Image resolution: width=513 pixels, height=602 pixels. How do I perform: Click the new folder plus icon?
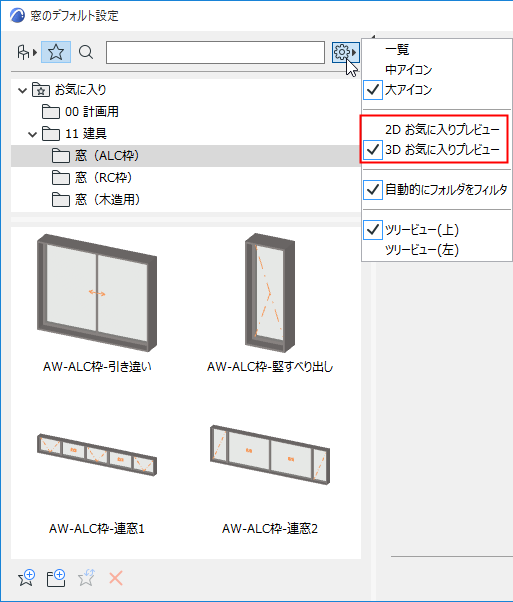56,578
